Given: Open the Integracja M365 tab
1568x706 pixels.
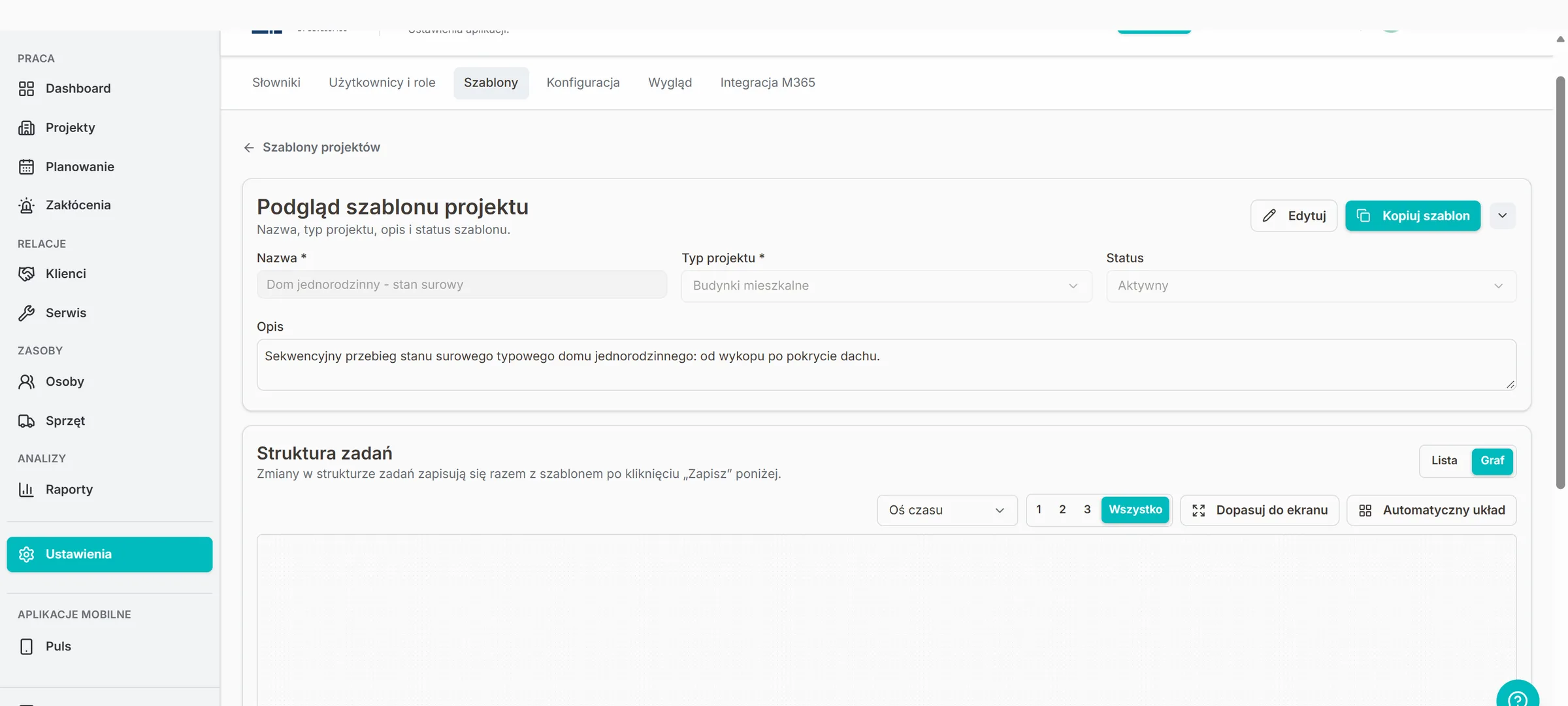Looking at the screenshot, I should coord(768,83).
